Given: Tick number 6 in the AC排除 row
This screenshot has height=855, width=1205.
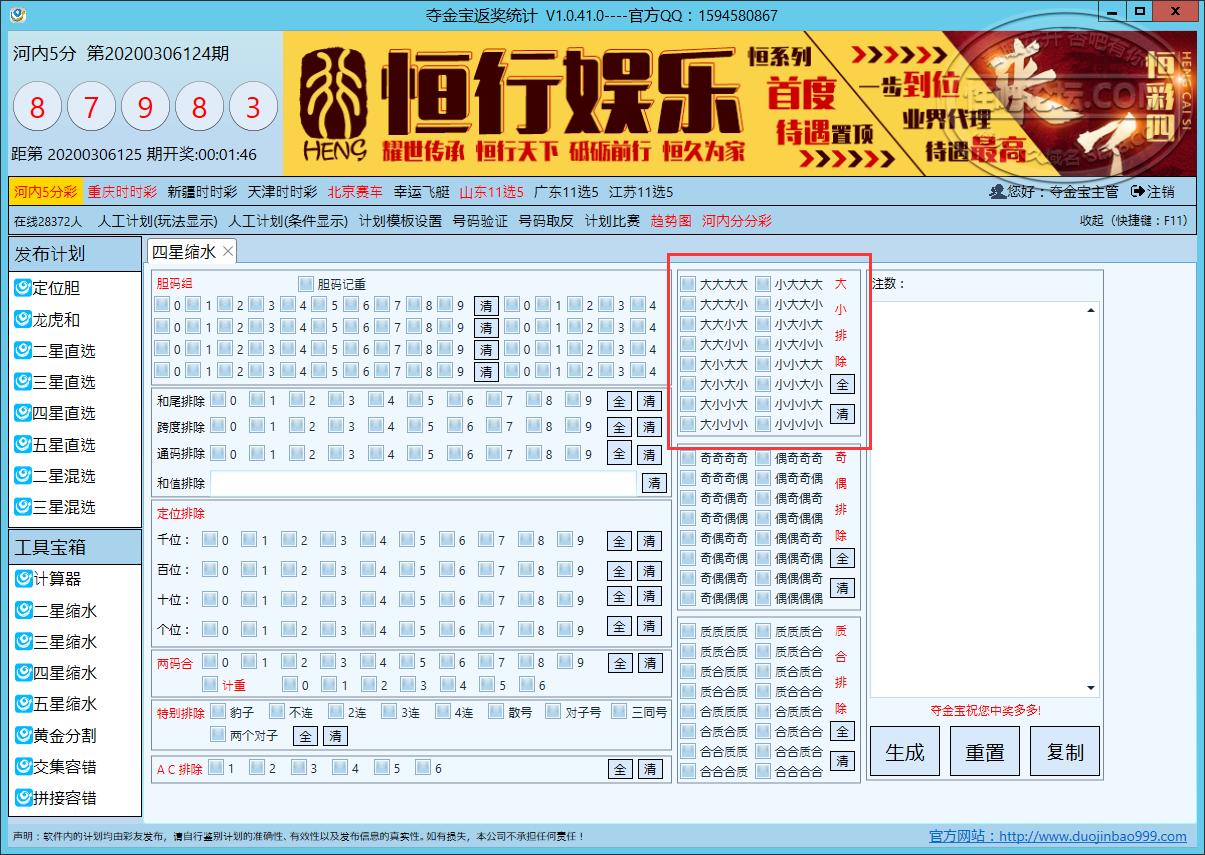Looking at the screenshot, I should 423,768.
